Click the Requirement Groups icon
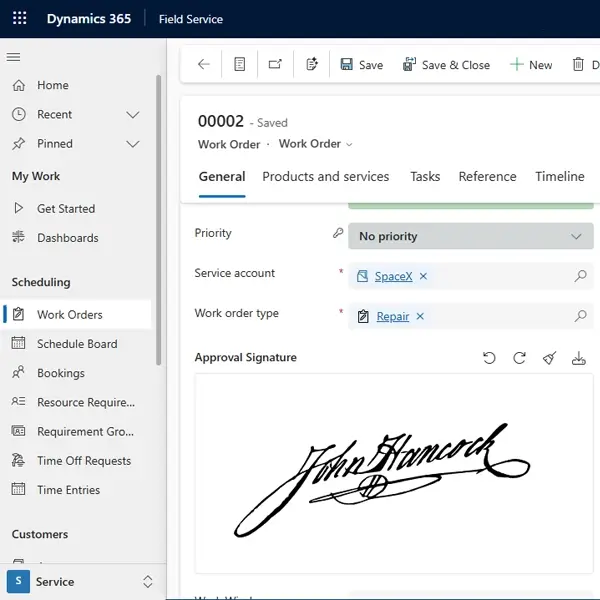The image size is (600, 600). tap(18, 431)
